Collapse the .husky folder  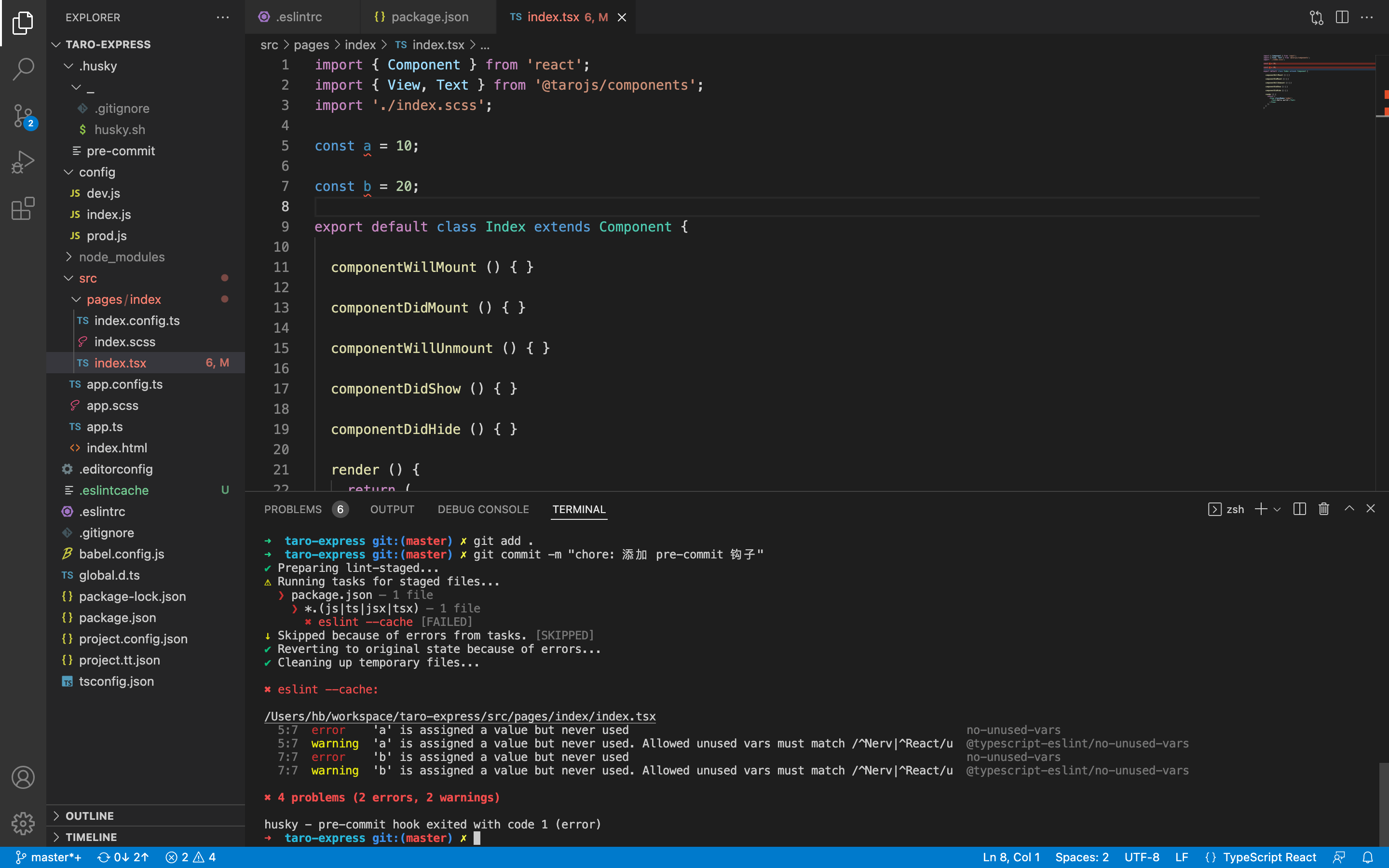point(146,66)
